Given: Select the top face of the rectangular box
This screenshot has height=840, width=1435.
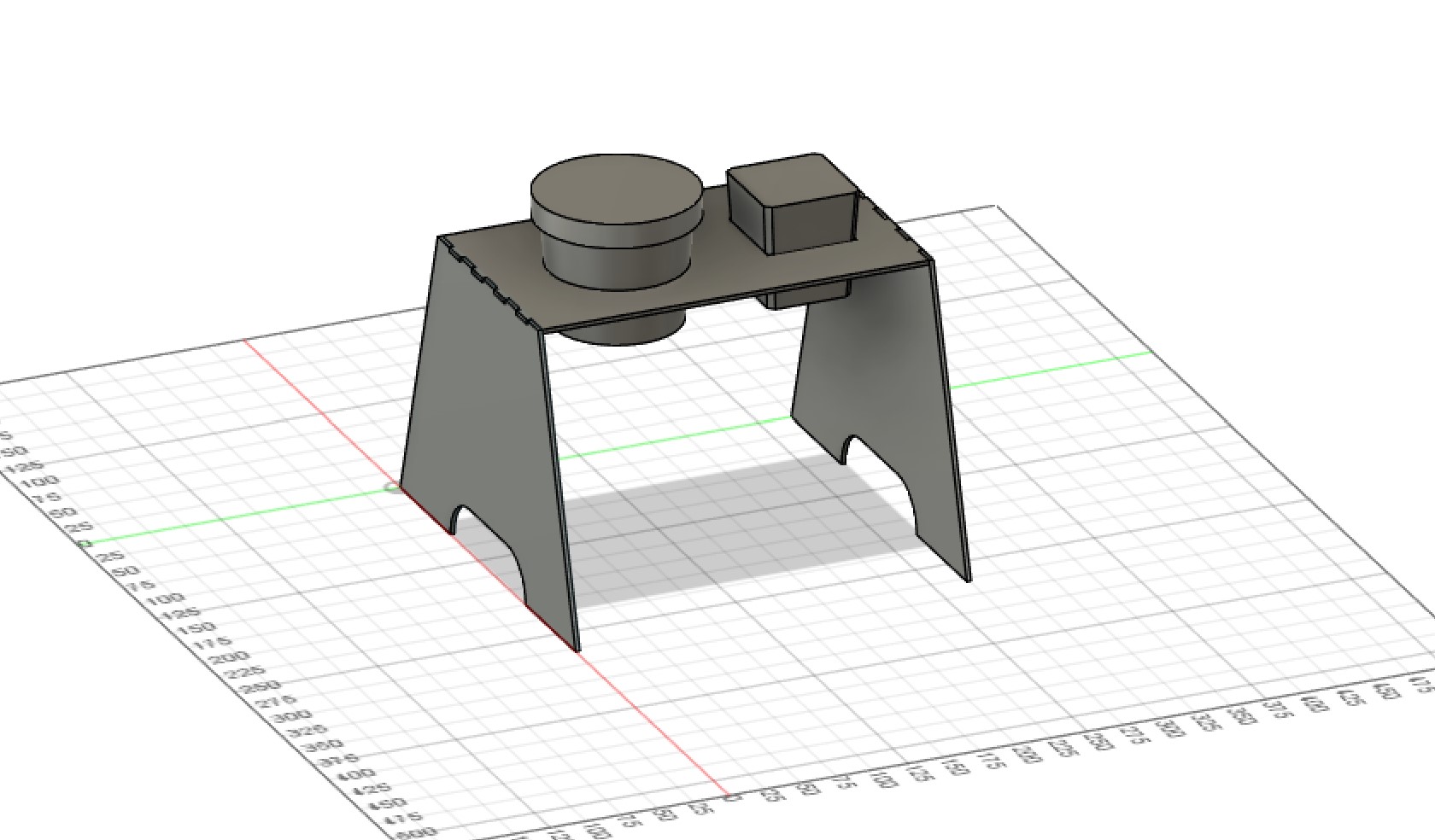Looking at the screenshot, I should 790,182.
